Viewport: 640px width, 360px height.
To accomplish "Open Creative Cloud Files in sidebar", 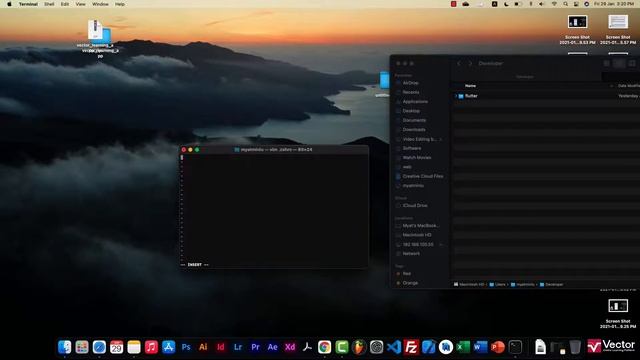I will (x=422, y=176).
